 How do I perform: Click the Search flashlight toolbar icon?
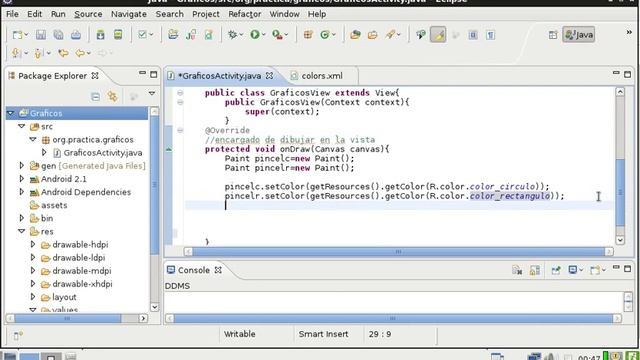pos(390,35)
